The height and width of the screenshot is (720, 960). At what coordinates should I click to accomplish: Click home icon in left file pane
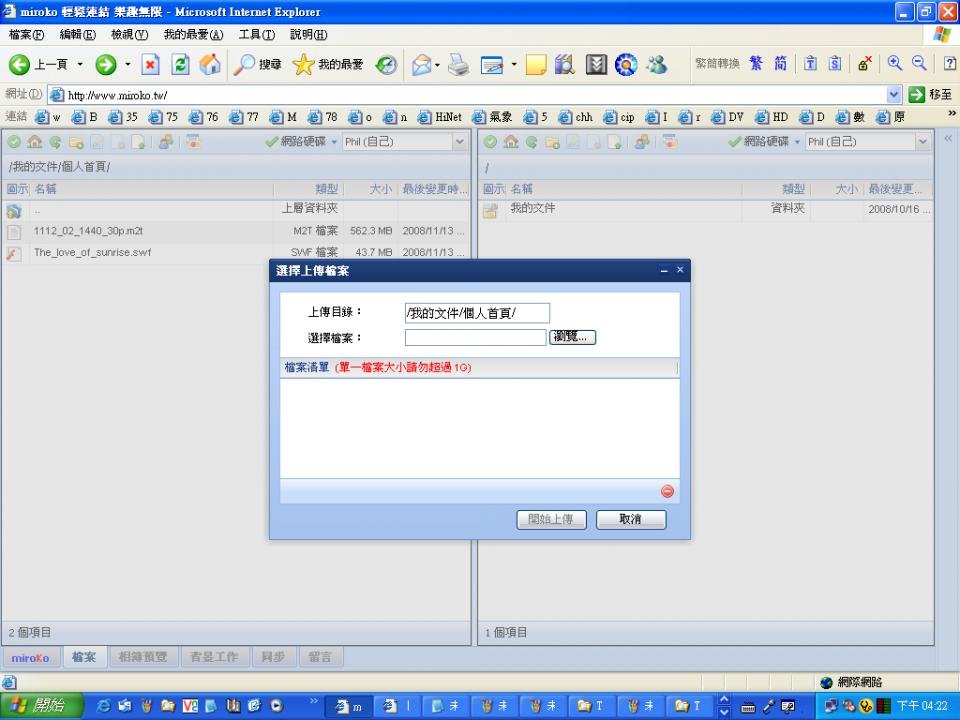[x=34, y=142]
